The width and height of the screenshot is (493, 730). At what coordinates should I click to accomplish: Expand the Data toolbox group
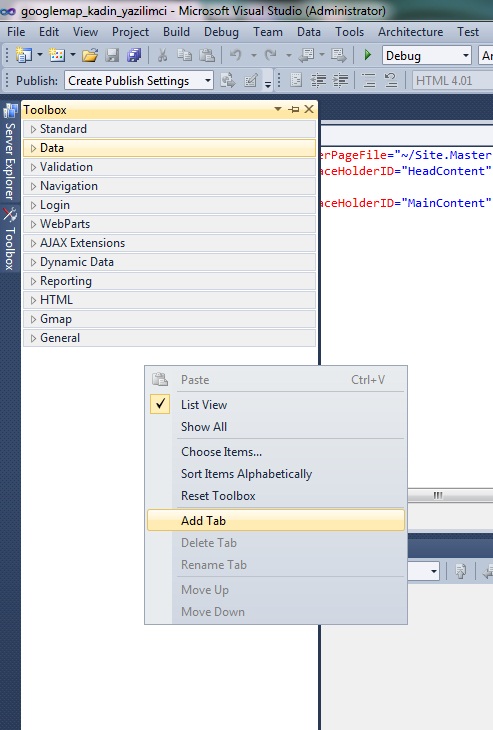(33, 148)
